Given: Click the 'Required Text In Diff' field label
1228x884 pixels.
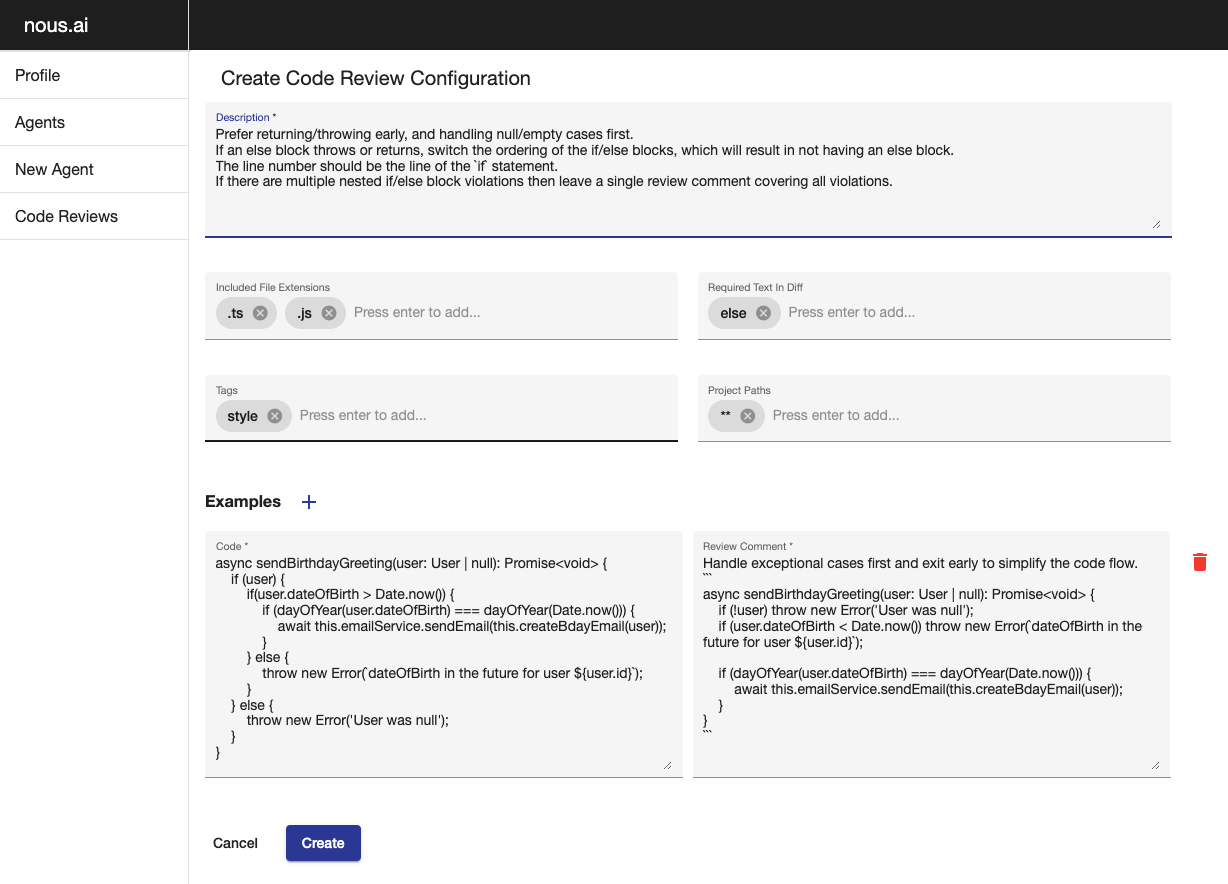Looking at the screenshot, I should (756, 288).
